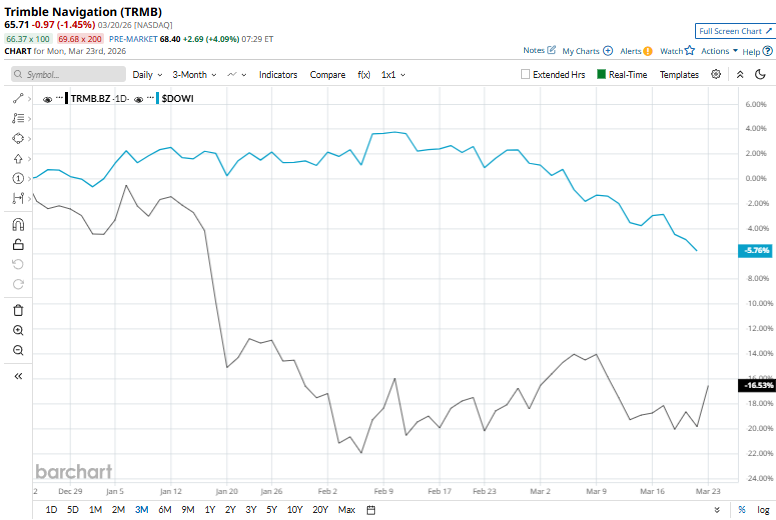Pick the numbered annotation tool

point(18,178)
